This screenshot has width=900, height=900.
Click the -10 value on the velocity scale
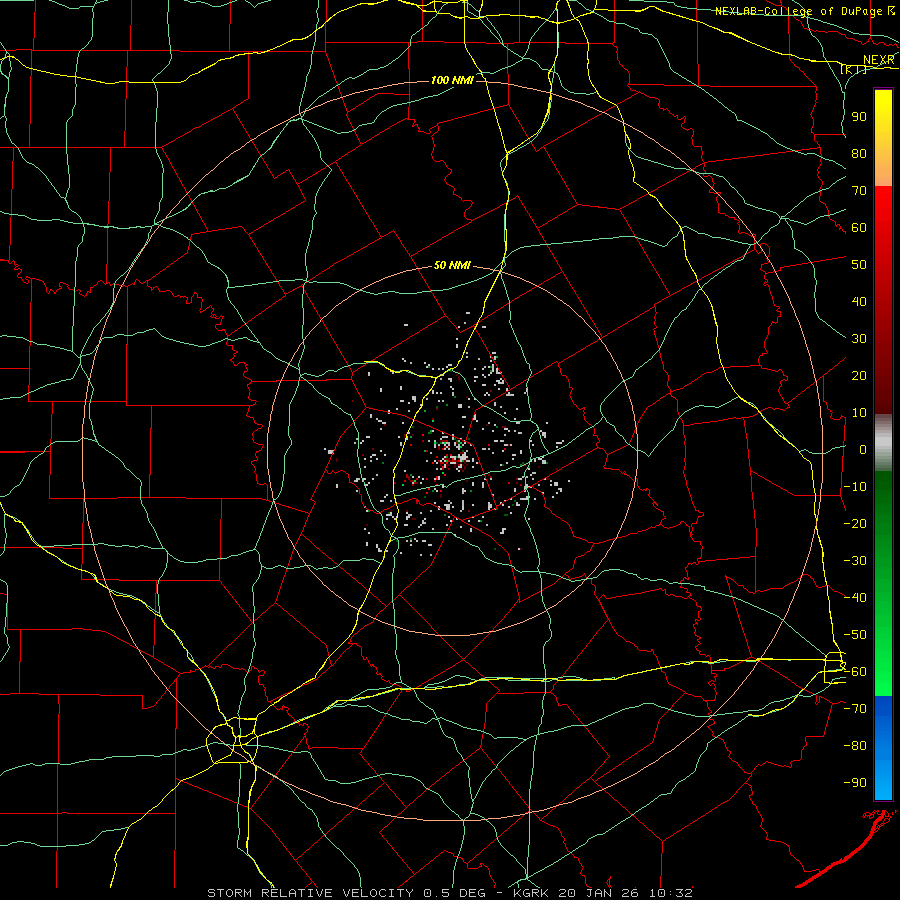pos(855,487)
